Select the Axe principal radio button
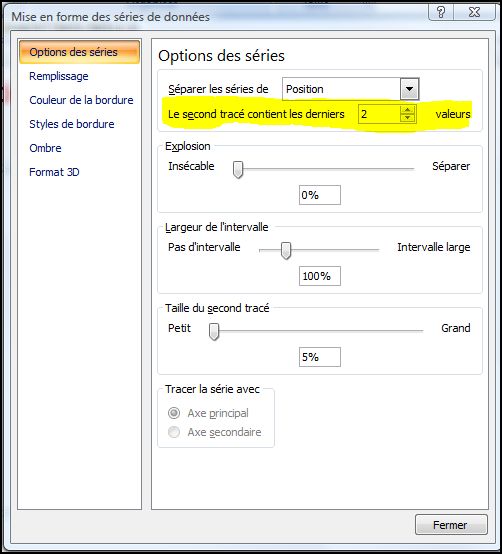This screenshot has height=554, width=502. point(174,413)
